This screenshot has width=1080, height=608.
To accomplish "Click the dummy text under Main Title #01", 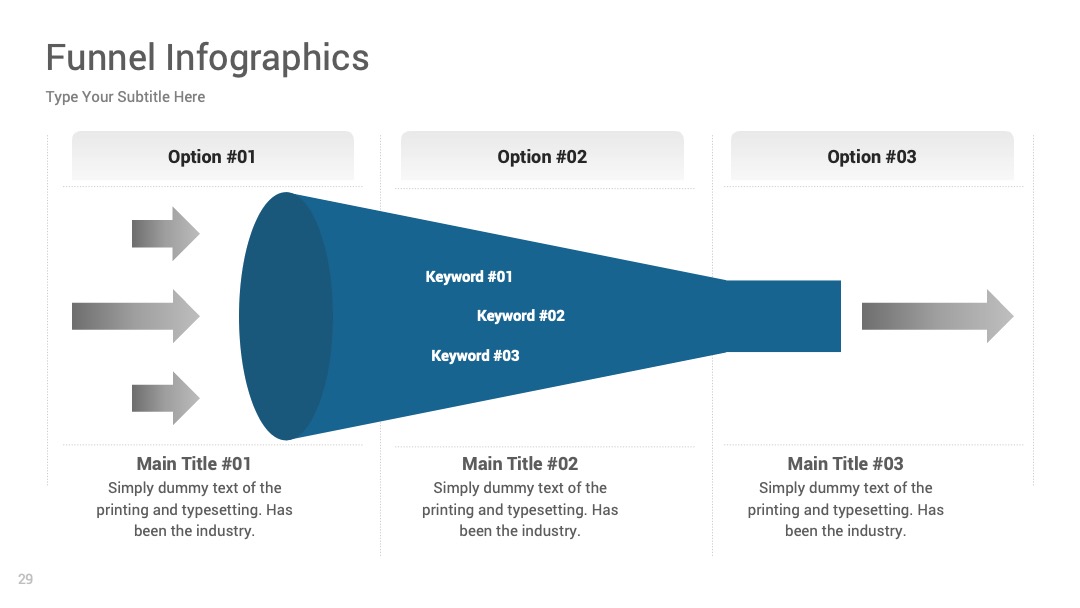I will [x=194, y=510].
